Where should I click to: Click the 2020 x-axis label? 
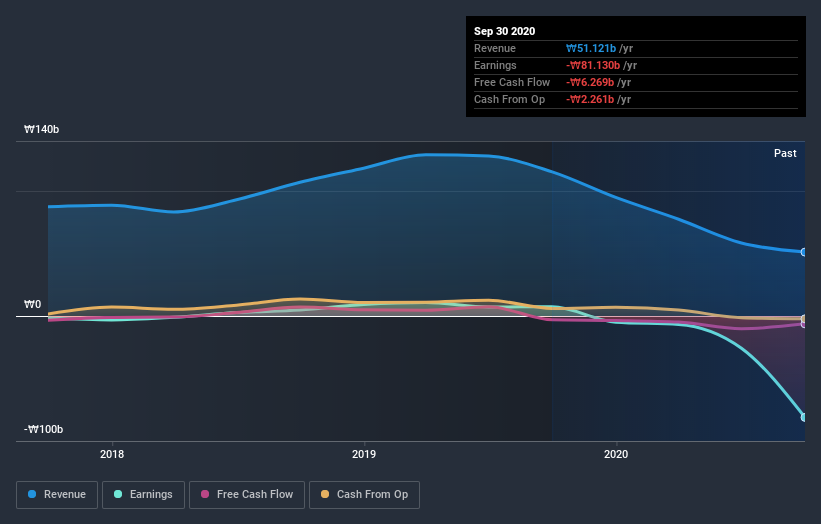point(616,454)
